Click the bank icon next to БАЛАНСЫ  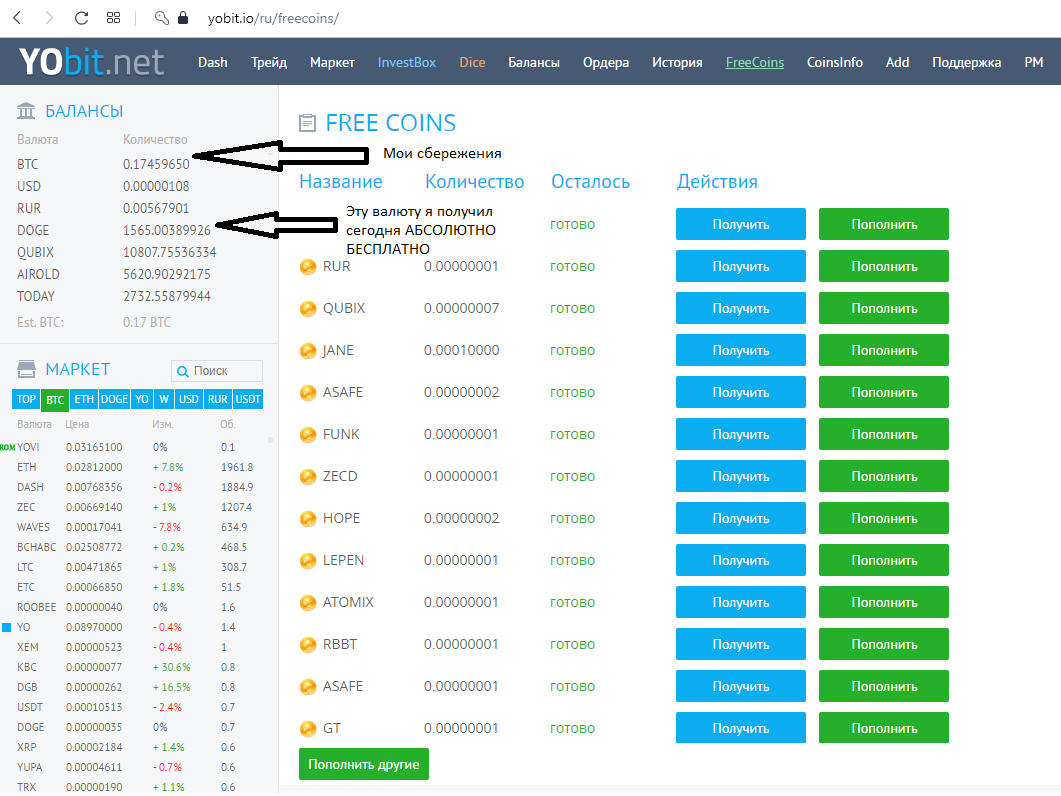tap(26, 110)
